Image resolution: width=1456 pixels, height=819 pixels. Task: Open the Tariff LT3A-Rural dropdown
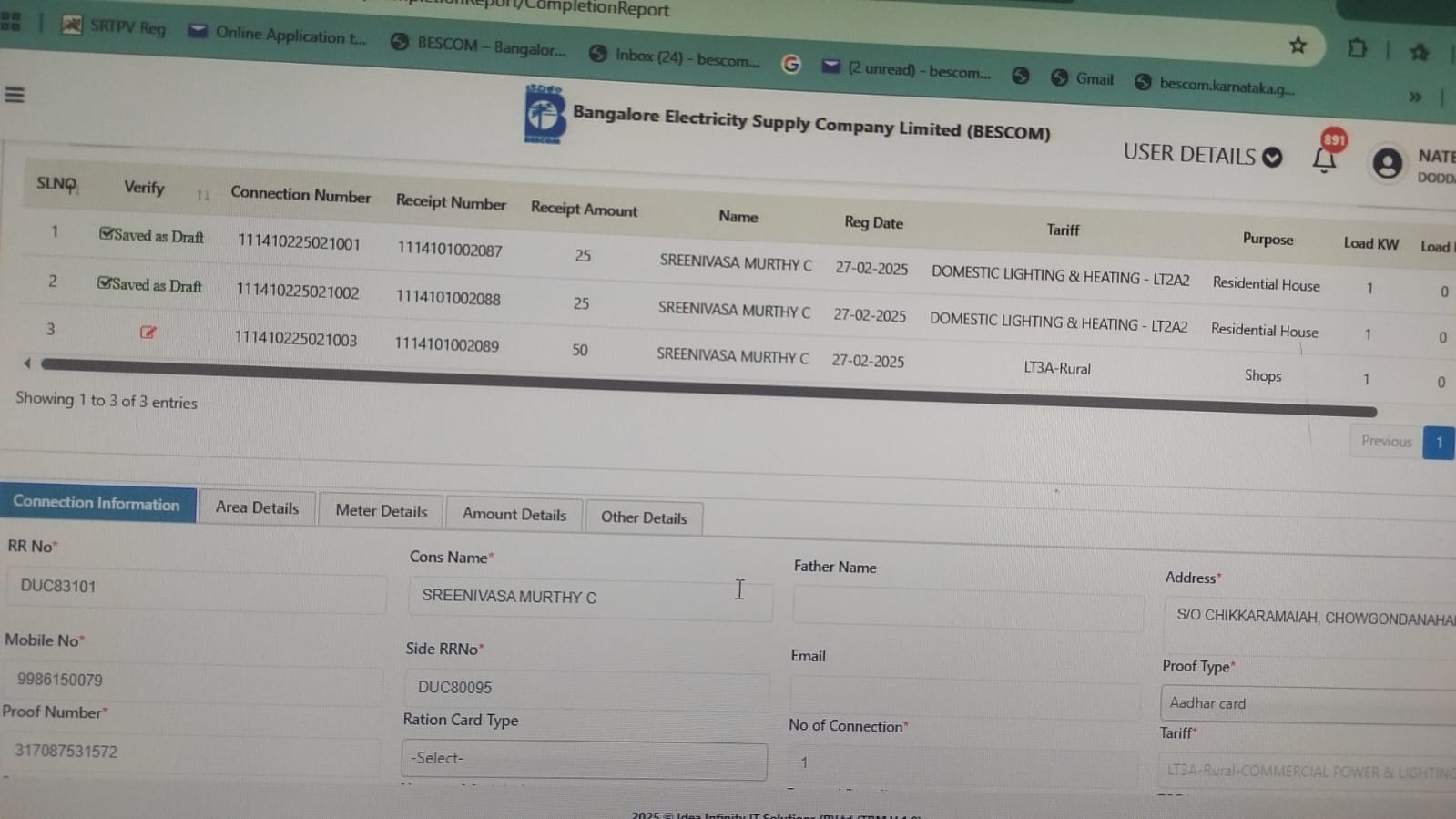pos(1308,771)
